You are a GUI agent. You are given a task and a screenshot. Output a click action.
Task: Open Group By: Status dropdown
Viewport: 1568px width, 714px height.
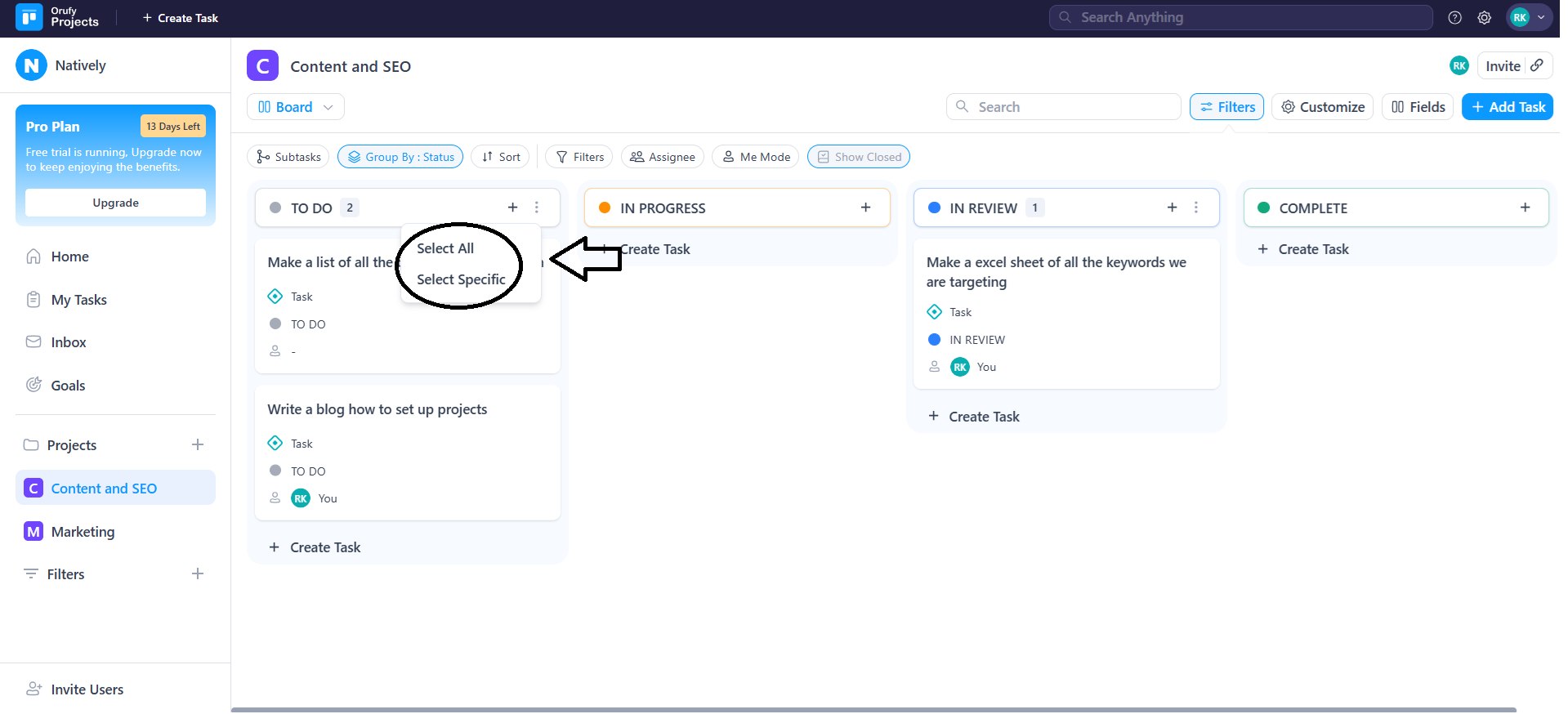click(x=400, y=157)
